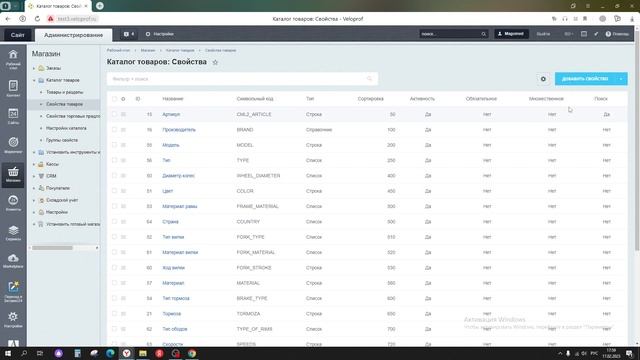This screenshot has width=640, height=360.
Task: Open the Контент section in sidebar
Action: (x=13, y=88)
